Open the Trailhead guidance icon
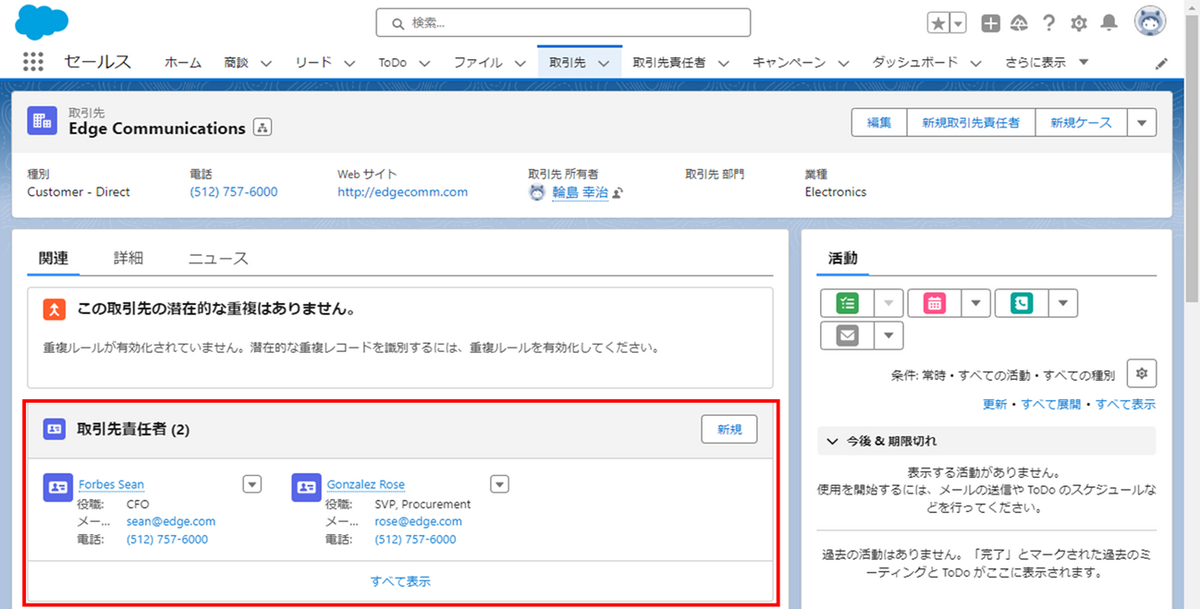 1019,23
